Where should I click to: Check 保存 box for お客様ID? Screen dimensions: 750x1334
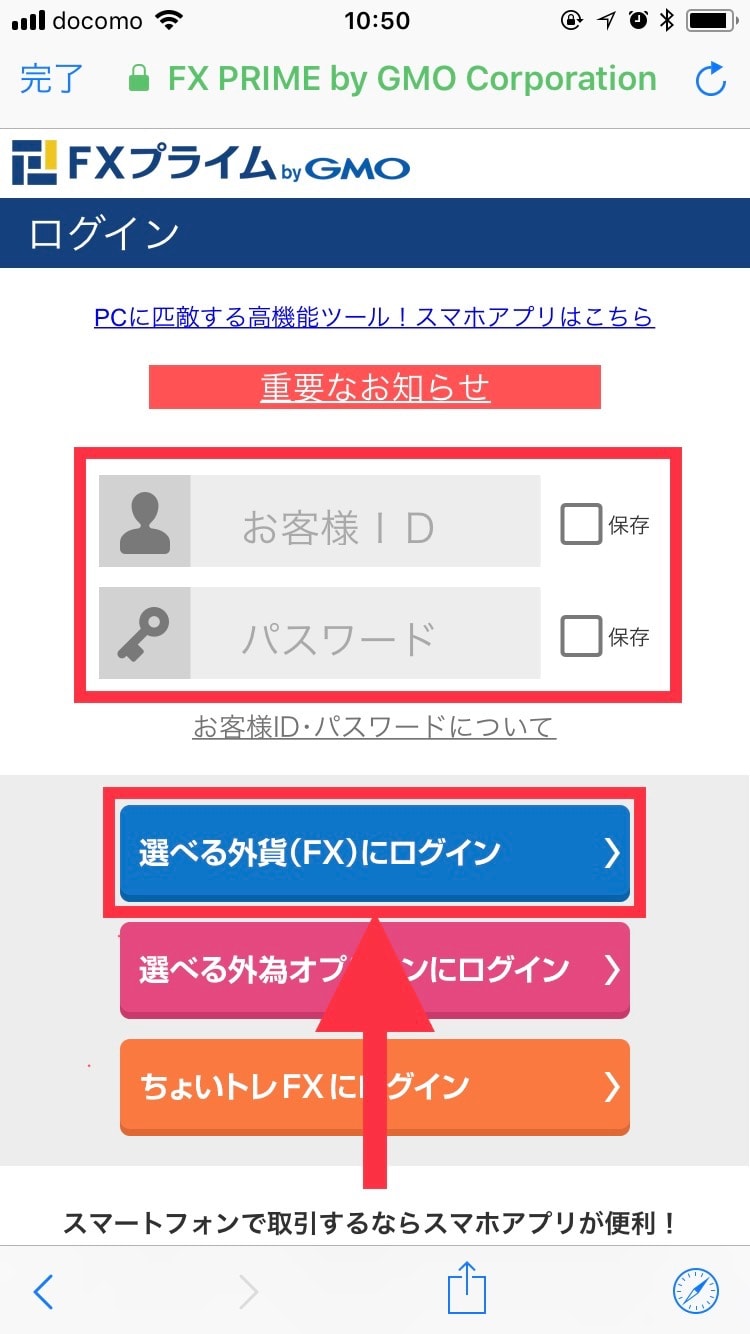click(x=581, y=524)
